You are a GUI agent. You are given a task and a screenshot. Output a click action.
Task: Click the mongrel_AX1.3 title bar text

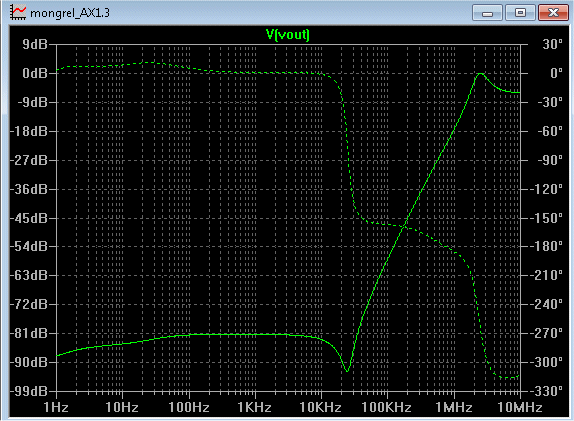70,13
